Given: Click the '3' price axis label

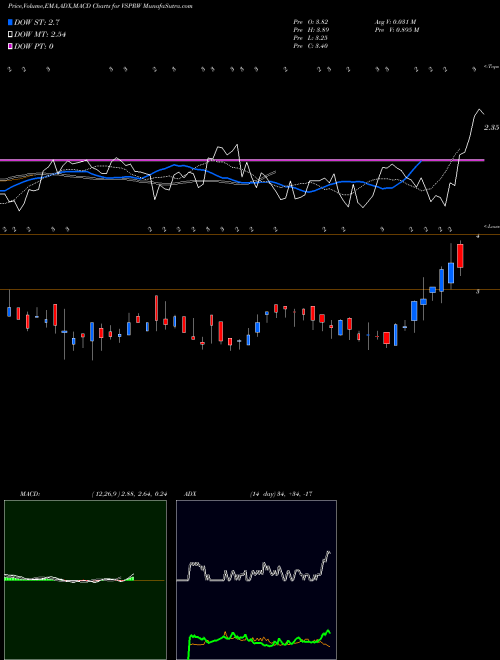Looking at the screenshot, I should coord(477,291).
